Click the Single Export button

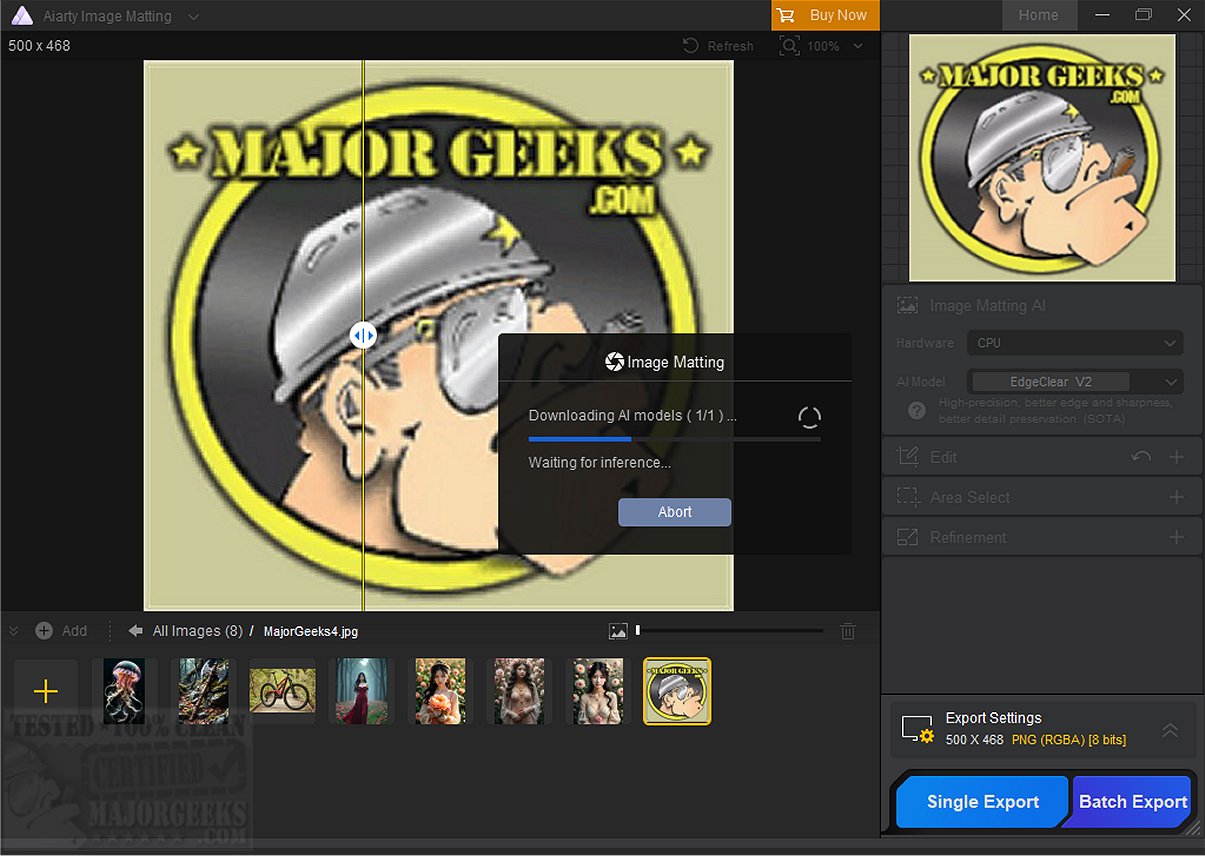(x=983, y=802)
